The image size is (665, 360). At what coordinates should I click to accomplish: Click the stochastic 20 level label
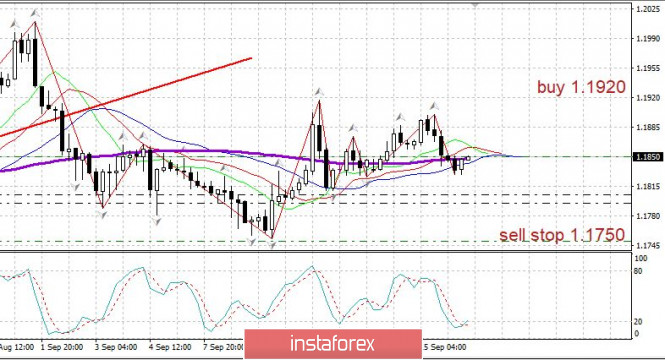(638, 322)
